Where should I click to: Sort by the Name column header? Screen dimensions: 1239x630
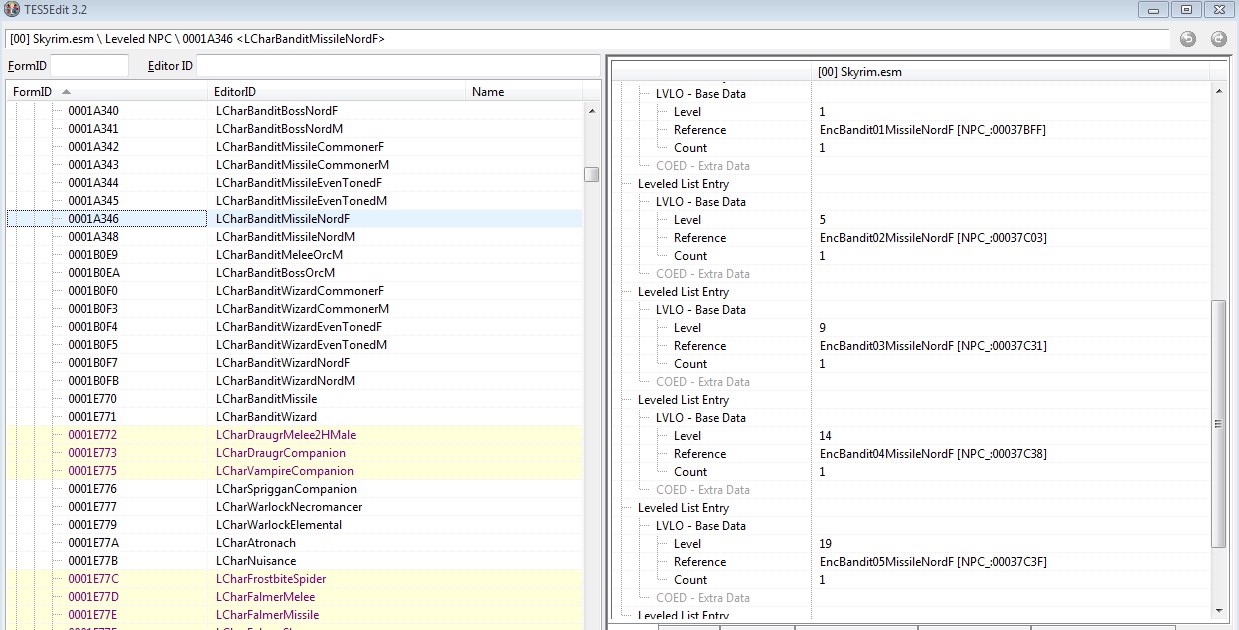[x=524, y=92]
